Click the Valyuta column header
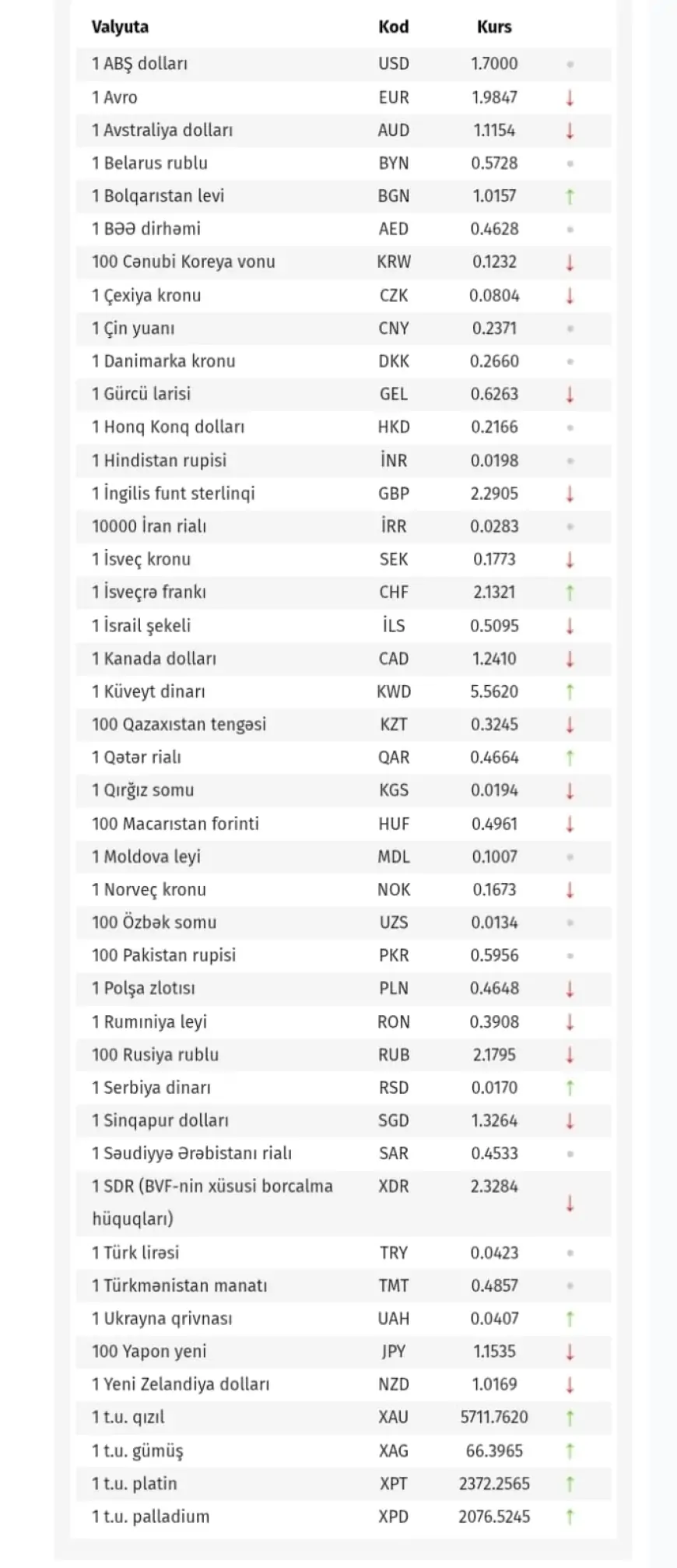This screenshot has width=677, height=1568. (120, 27)
